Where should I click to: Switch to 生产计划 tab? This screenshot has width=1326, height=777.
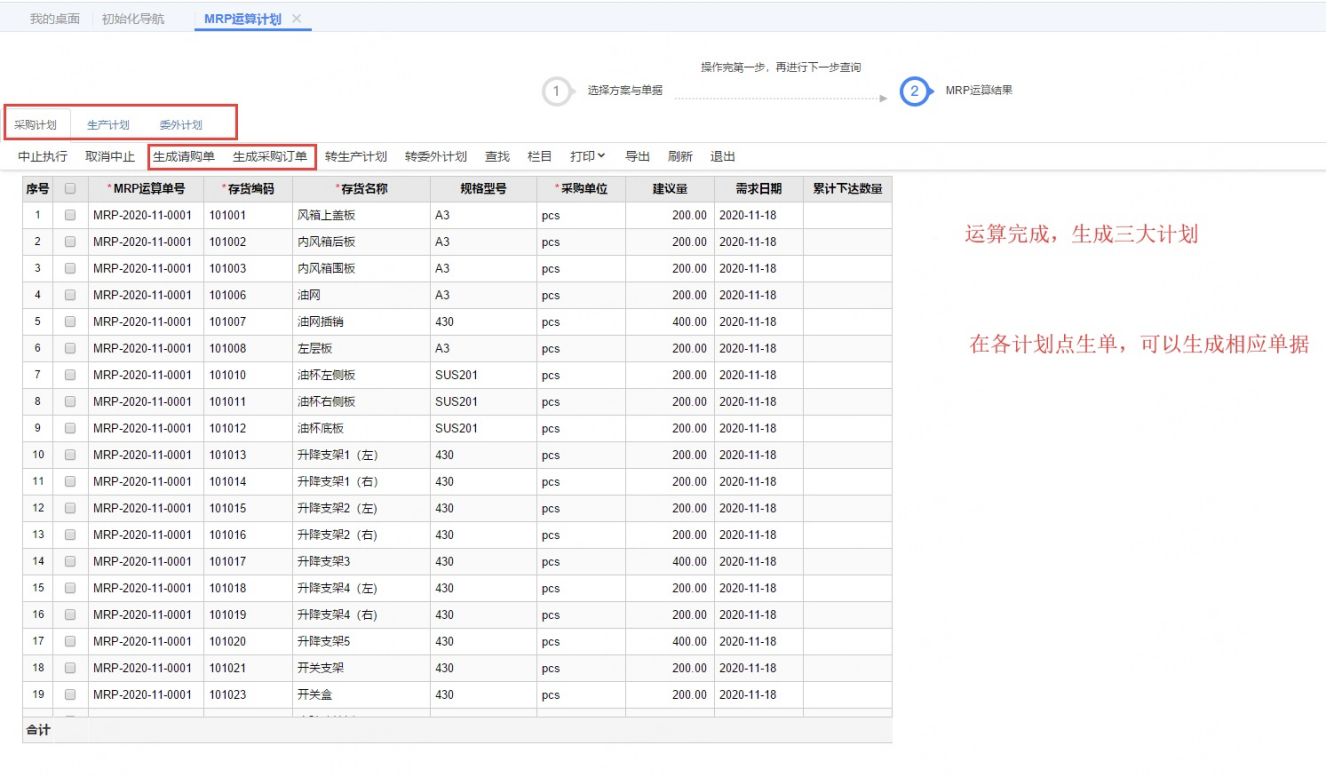[x=108, y=125]
